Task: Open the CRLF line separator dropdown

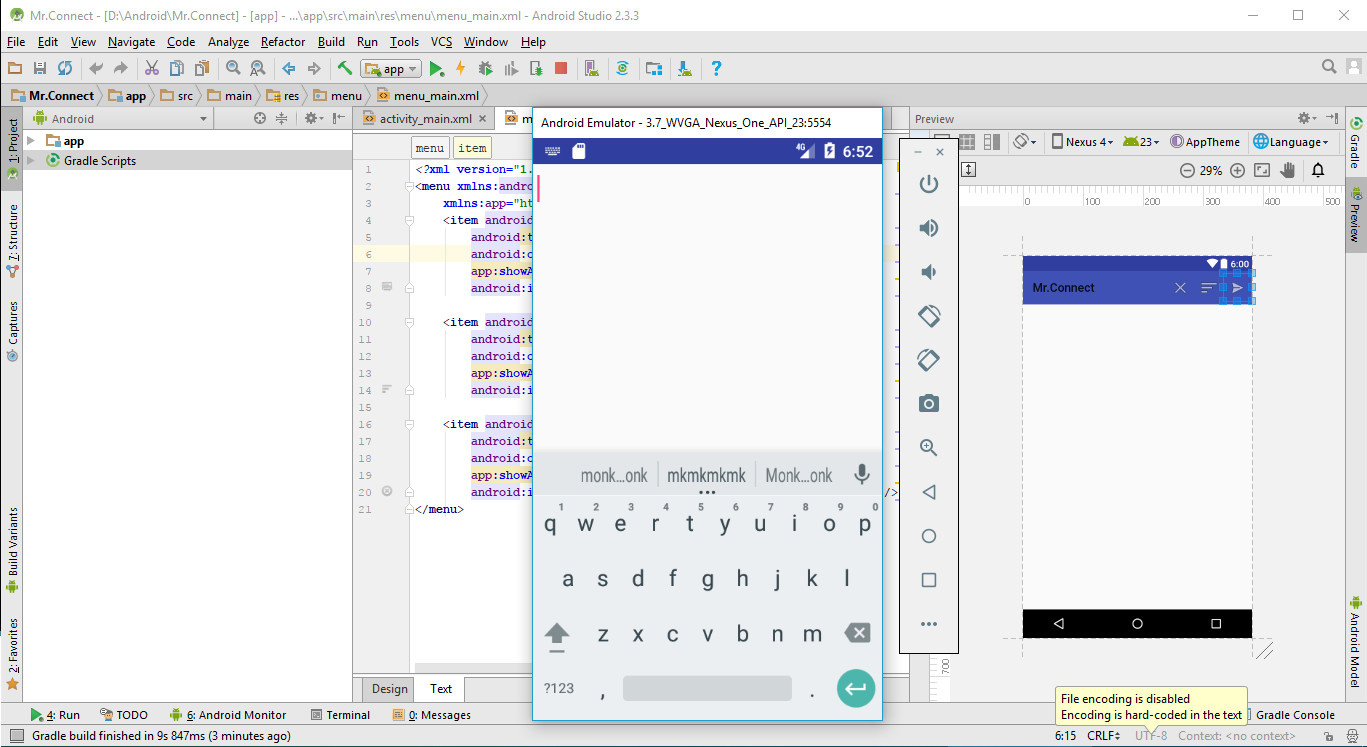Action: pos(1103,736)
